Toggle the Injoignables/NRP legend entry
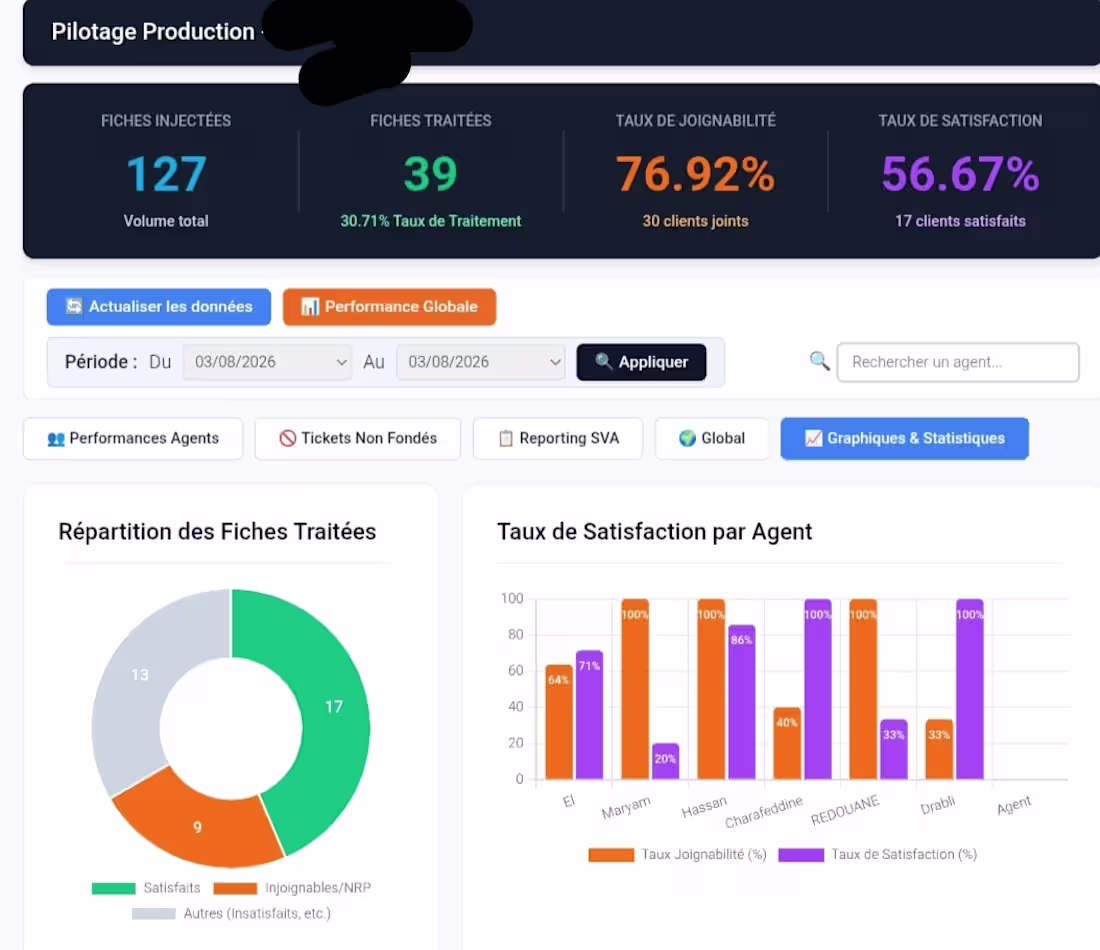This screenshot has width=1100, height=950. [292, 888]
